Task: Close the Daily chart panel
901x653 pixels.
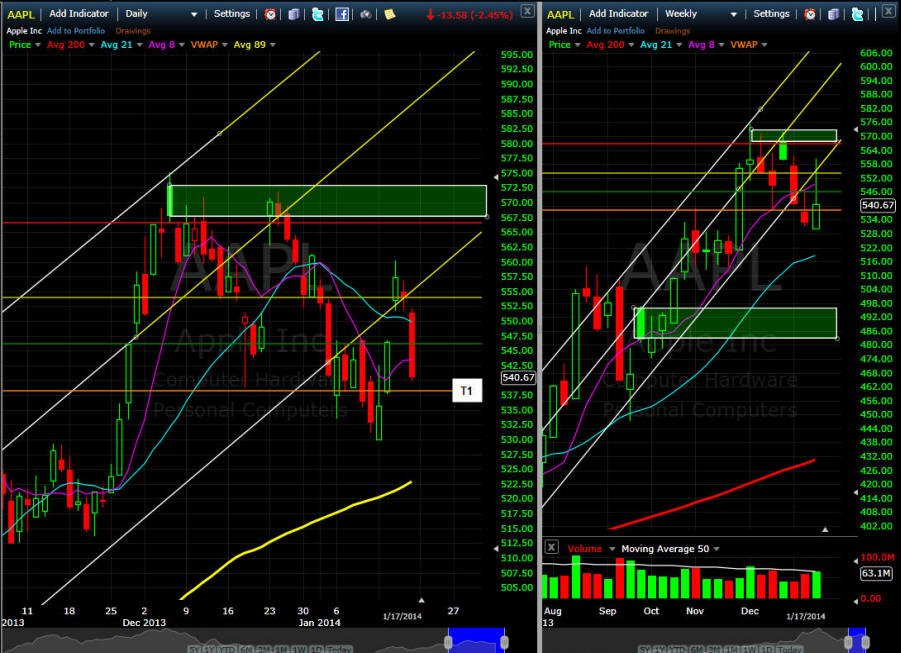Action: click(x=527, y=10)
